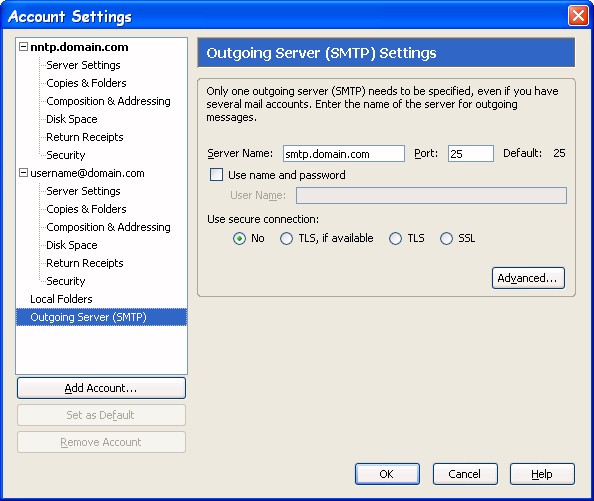Cancel the Account Settings dialog
Viewport: 594px width, 501px height.
point(465,474)
